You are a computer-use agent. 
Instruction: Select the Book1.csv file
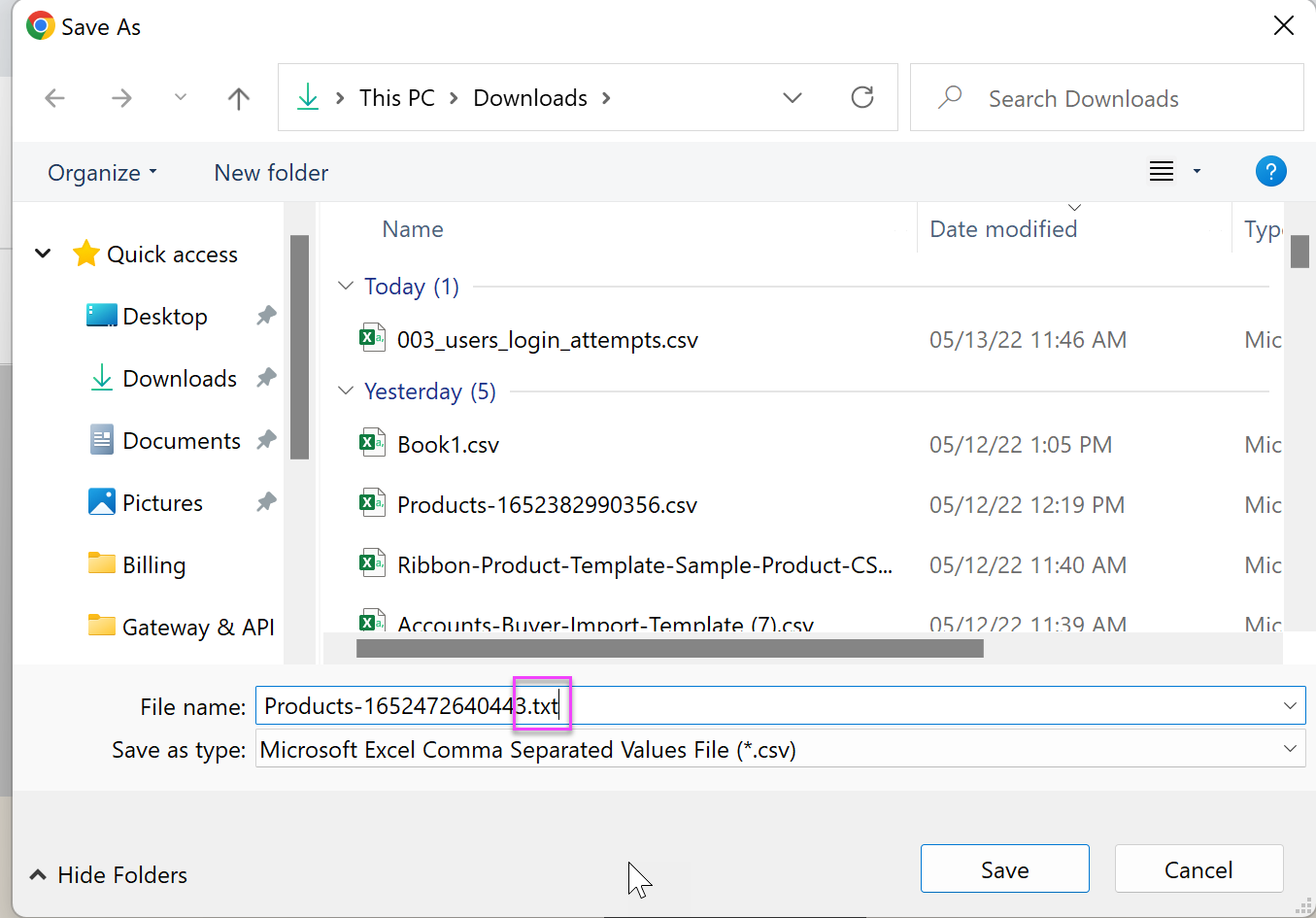pyautogui.click(x=448, y=445)
